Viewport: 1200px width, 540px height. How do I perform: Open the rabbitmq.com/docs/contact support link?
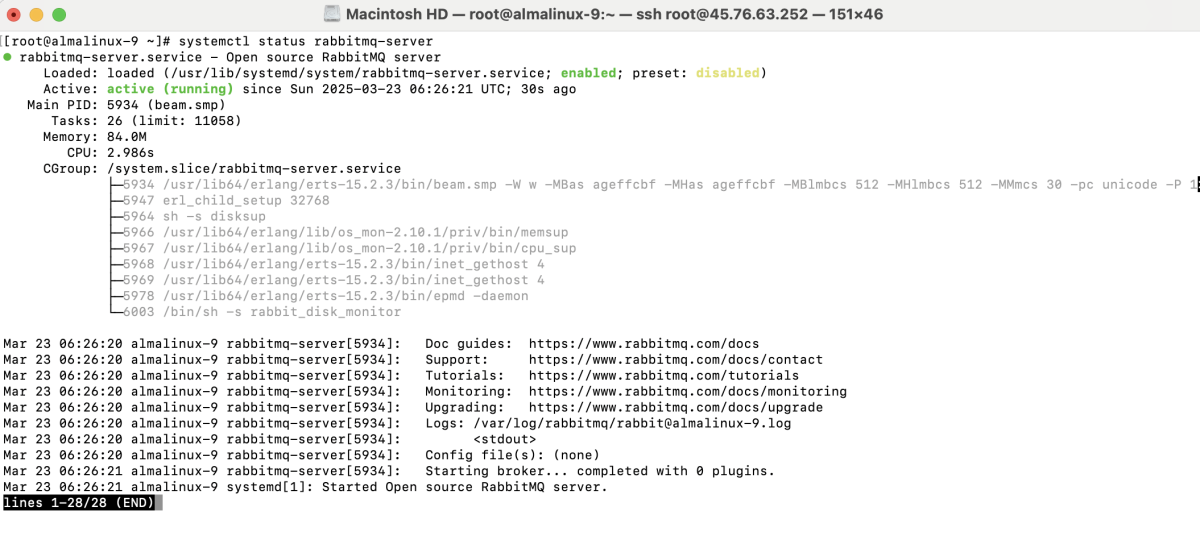pyautogui.click(x=676, y=360)
